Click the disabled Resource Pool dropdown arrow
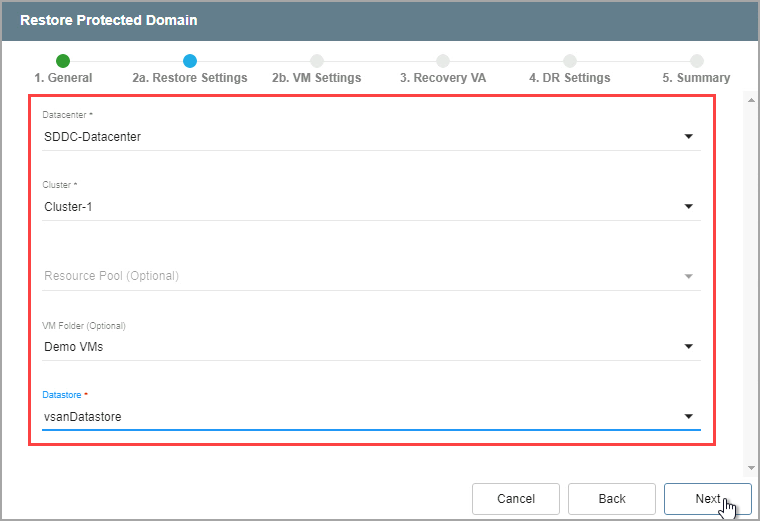This screenshot has width=760, height=521. [x=688, y=276]
